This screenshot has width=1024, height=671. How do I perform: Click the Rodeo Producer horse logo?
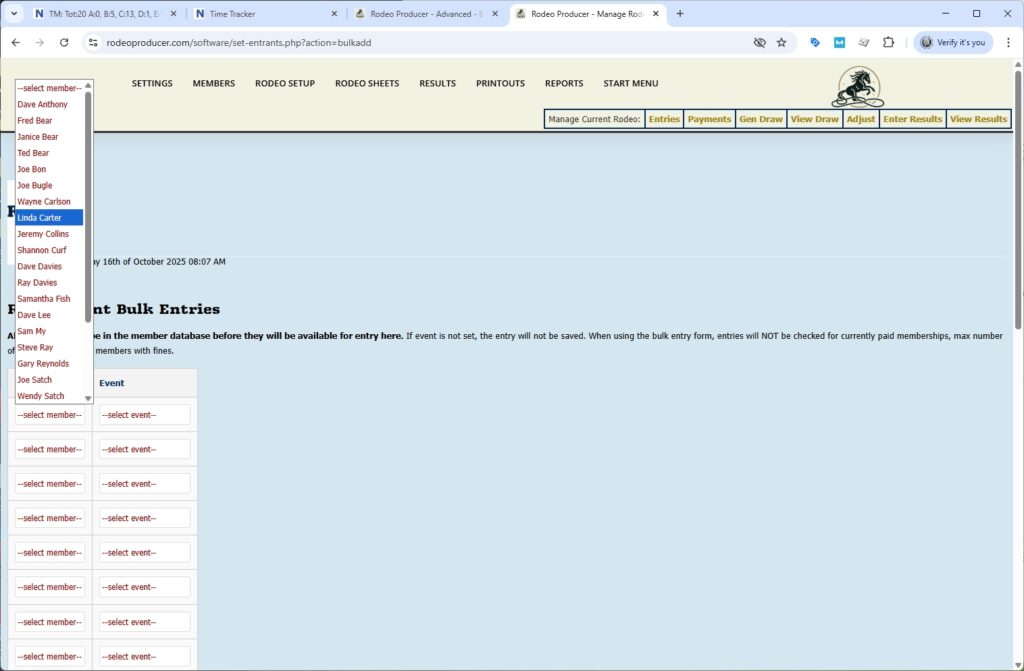(x=858, y=88)
